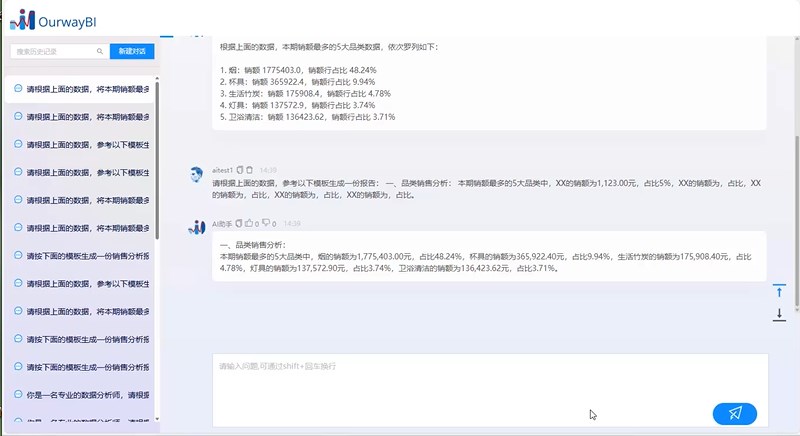Dislike the AI助手 reply with thumbs-down
This screenshot has width=800, height=436.
click(x=266, y=223)
